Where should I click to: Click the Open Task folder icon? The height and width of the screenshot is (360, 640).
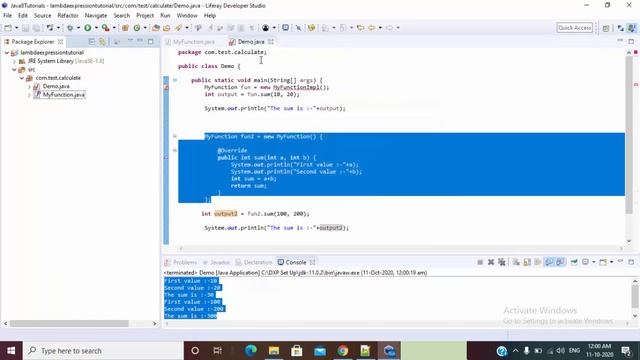tap(167, 28)
